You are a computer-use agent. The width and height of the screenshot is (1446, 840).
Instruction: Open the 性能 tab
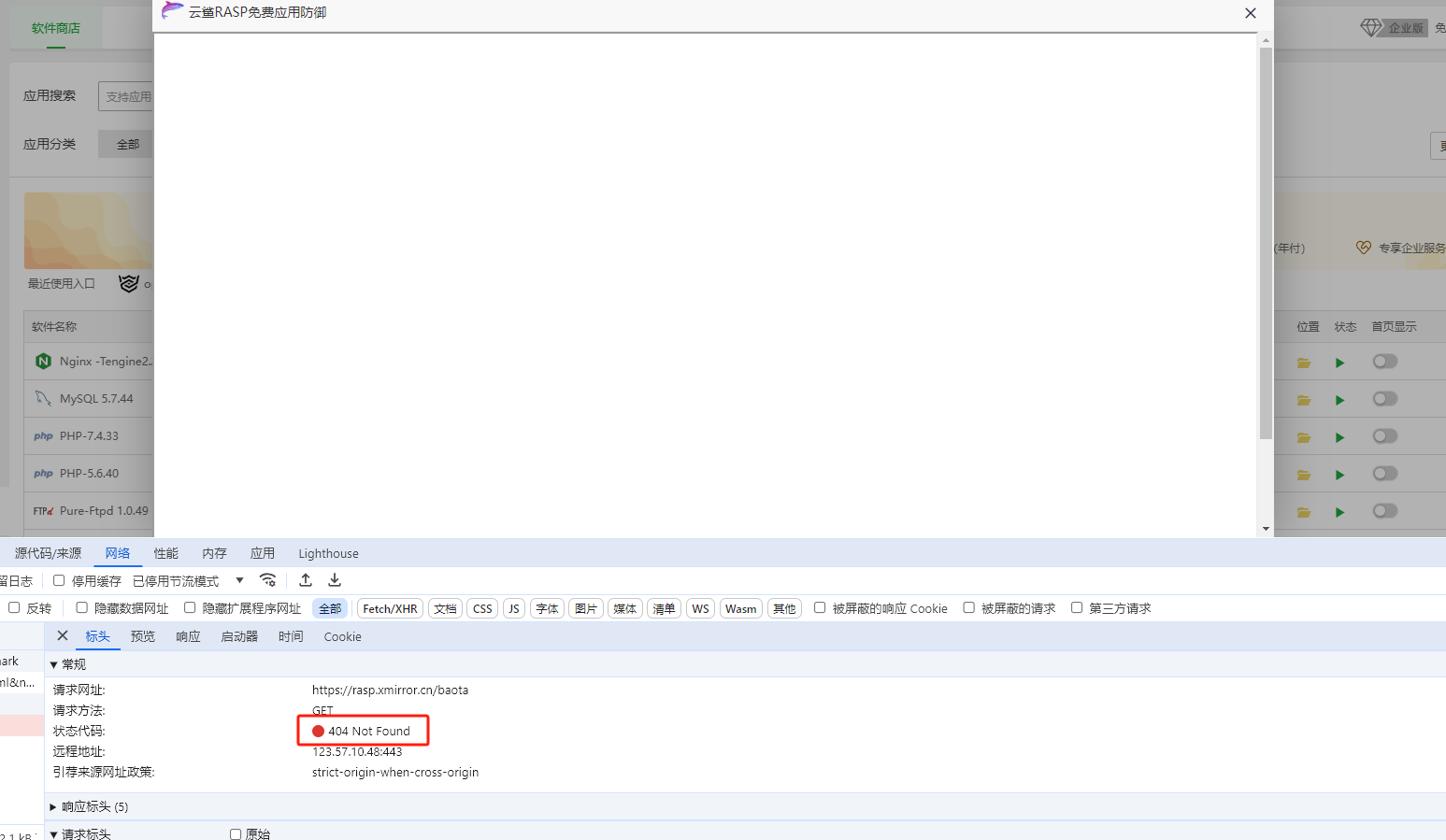(166, 553)
